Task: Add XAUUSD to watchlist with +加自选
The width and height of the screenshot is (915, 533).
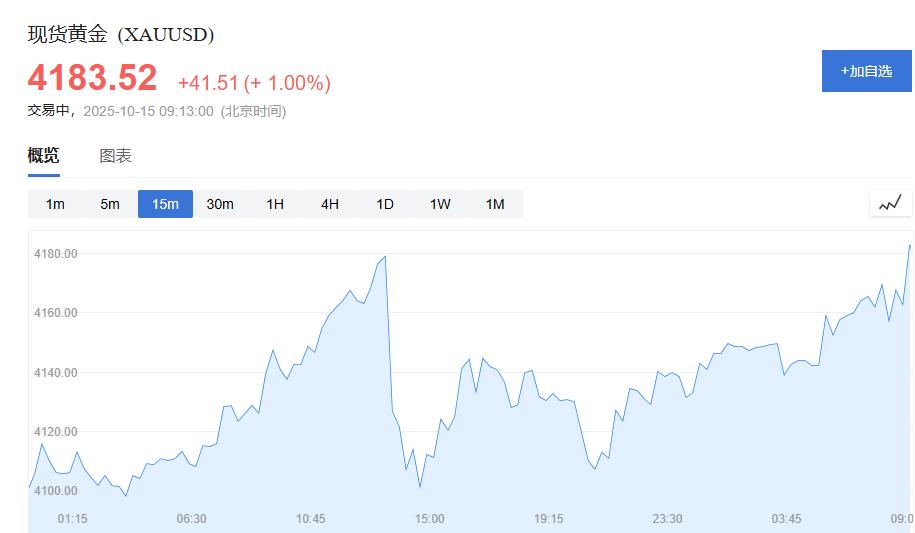Action: [866, 71]
